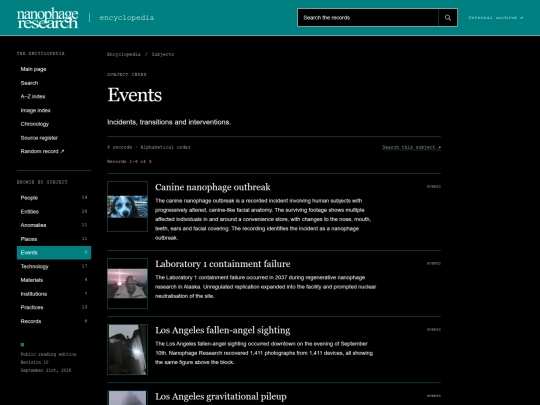Image resolution: width=540 pixels, height=405 pixels.
Task: Click the canine outbreak dog thumbnail
Action: click(127, 206)
